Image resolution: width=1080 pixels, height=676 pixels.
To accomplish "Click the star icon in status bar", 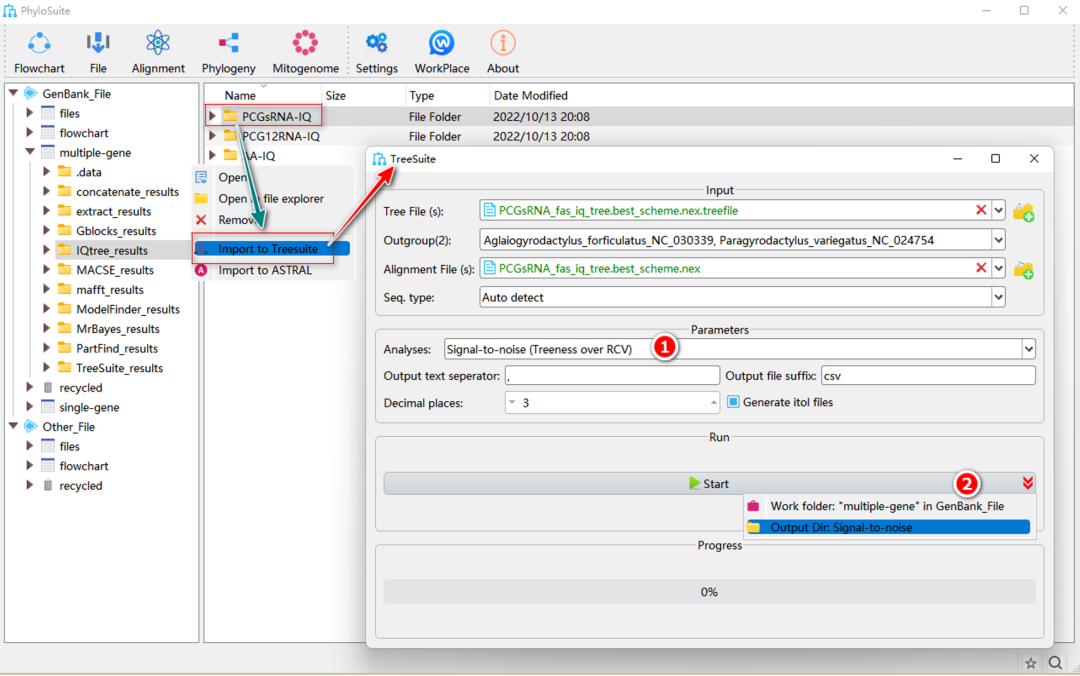I will pos(1030,663).
